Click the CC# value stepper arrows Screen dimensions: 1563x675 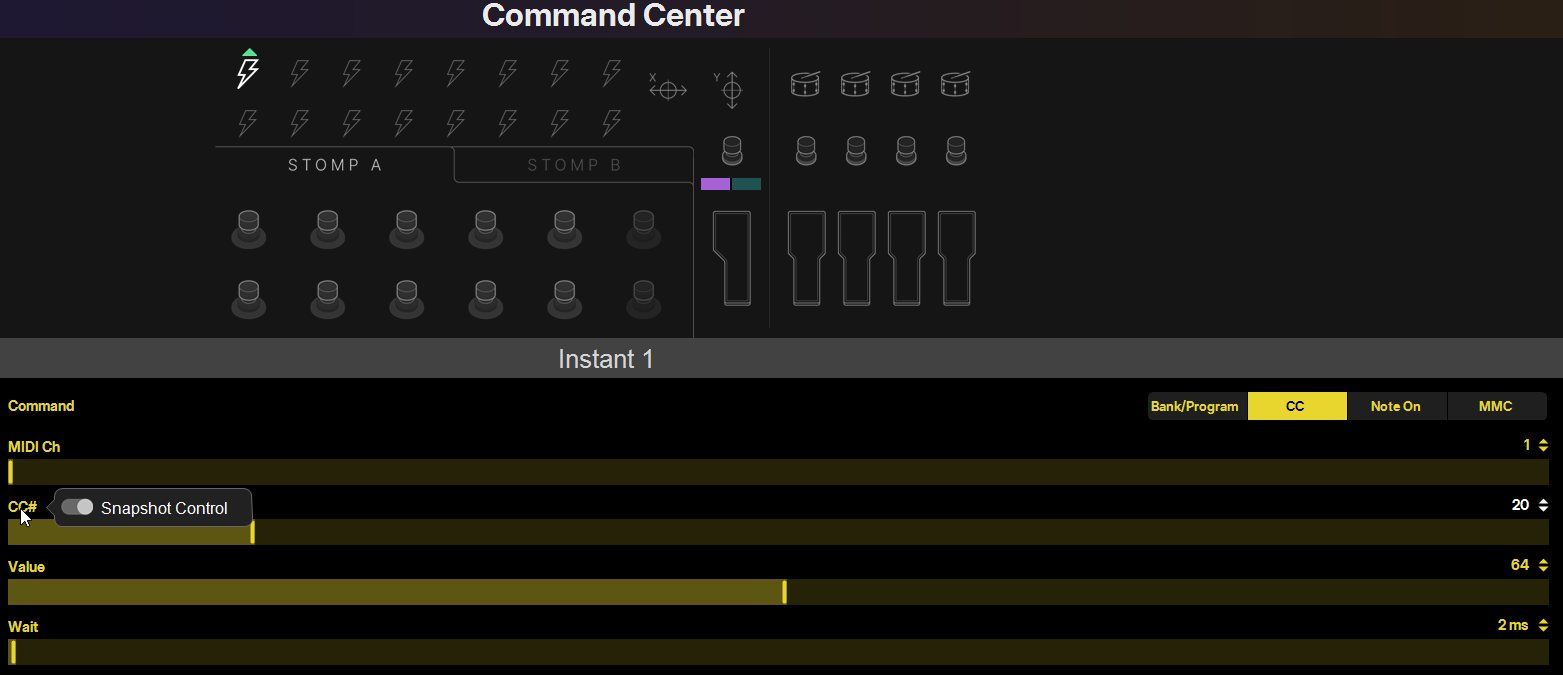click(x=1543, y=505)
